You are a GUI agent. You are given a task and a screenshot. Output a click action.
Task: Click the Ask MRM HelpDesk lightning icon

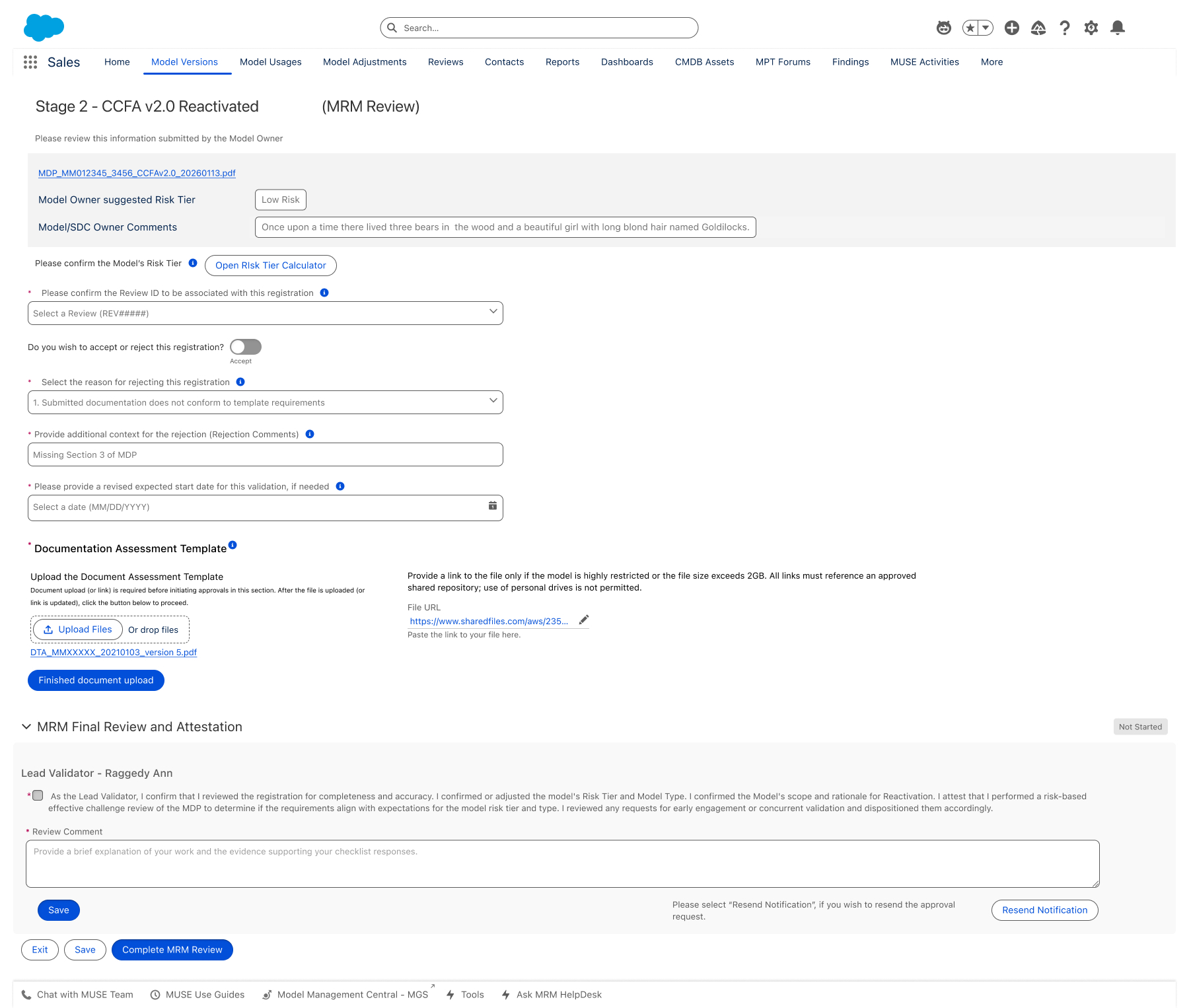pos(506,995)
